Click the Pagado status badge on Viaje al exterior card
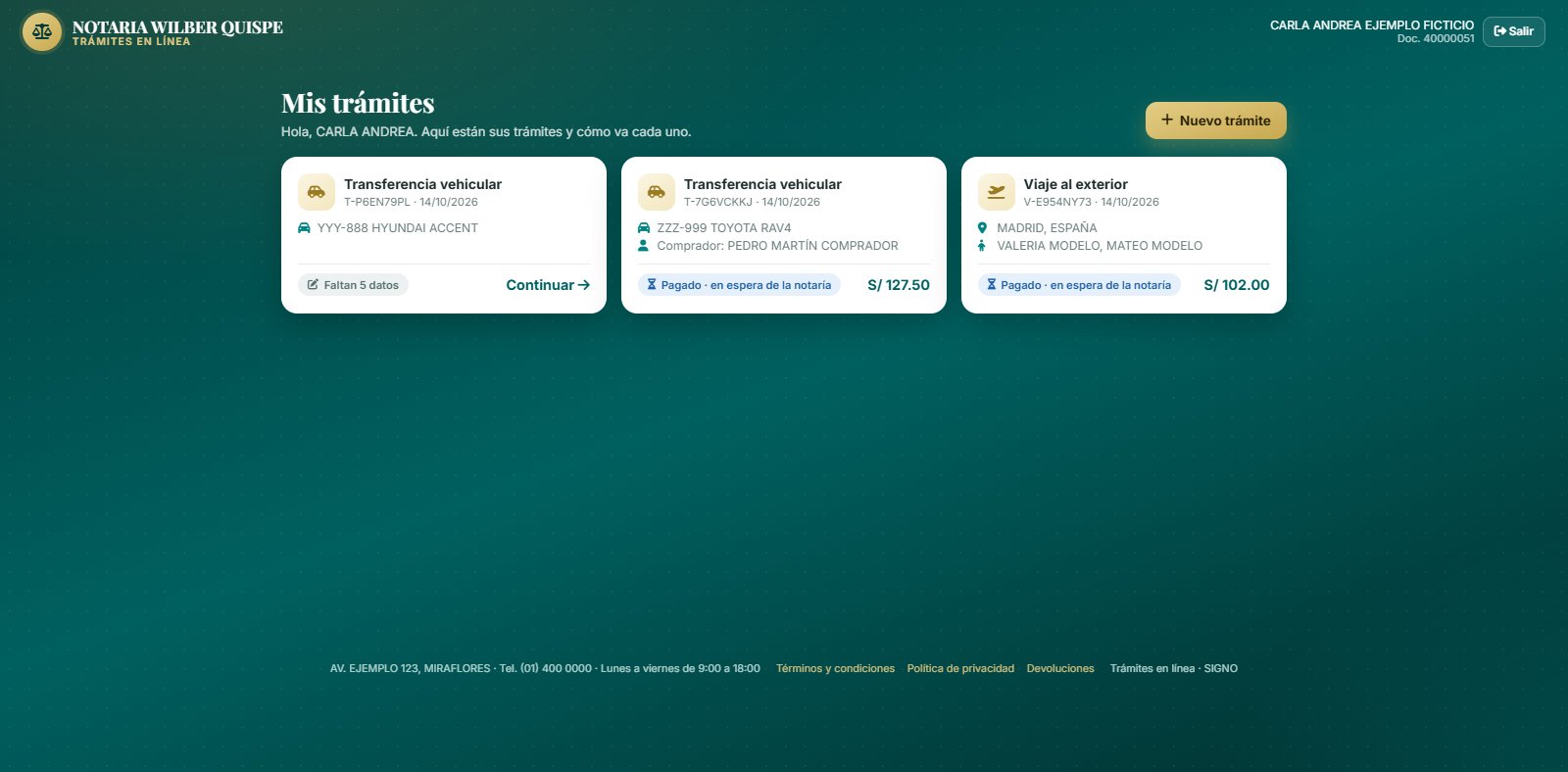 point(1079,285)
